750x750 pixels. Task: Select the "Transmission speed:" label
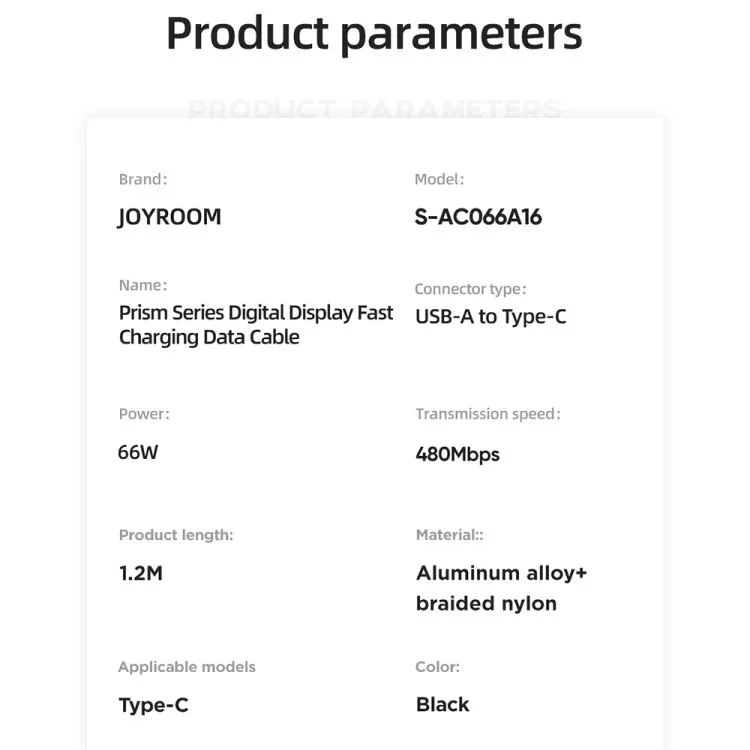tap(488, 414)
